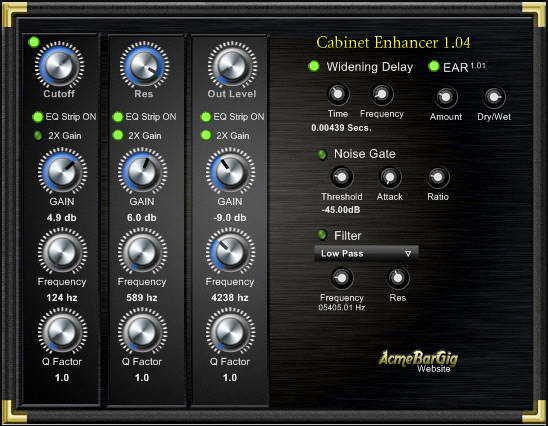This screenshot has height=426, width=548.
Task: Toggle 2X Gain in the Out Level column
Action: pyautogui.click(x=206, y=135)
